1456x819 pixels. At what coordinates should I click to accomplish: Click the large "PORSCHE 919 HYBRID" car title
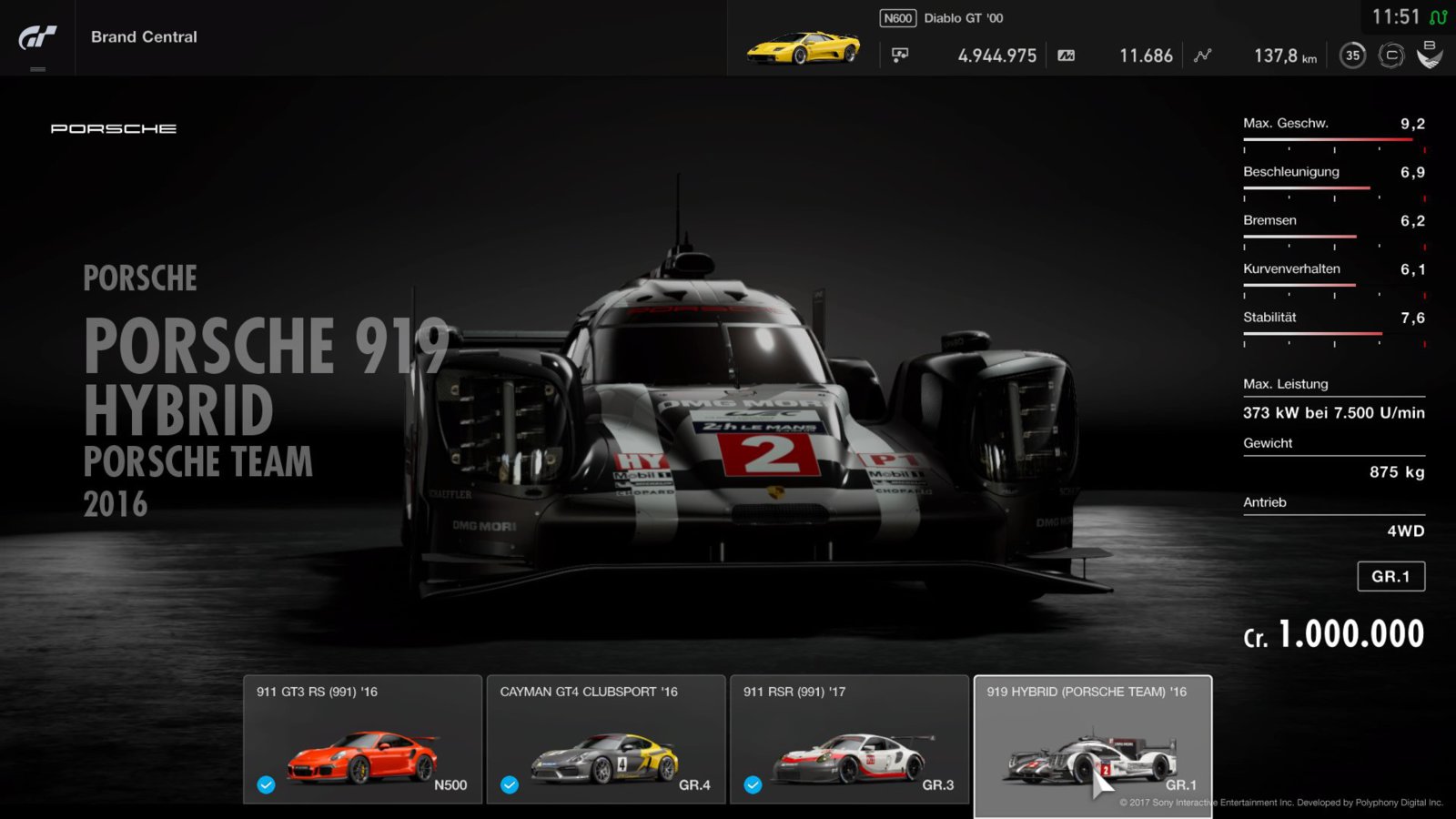268,377
